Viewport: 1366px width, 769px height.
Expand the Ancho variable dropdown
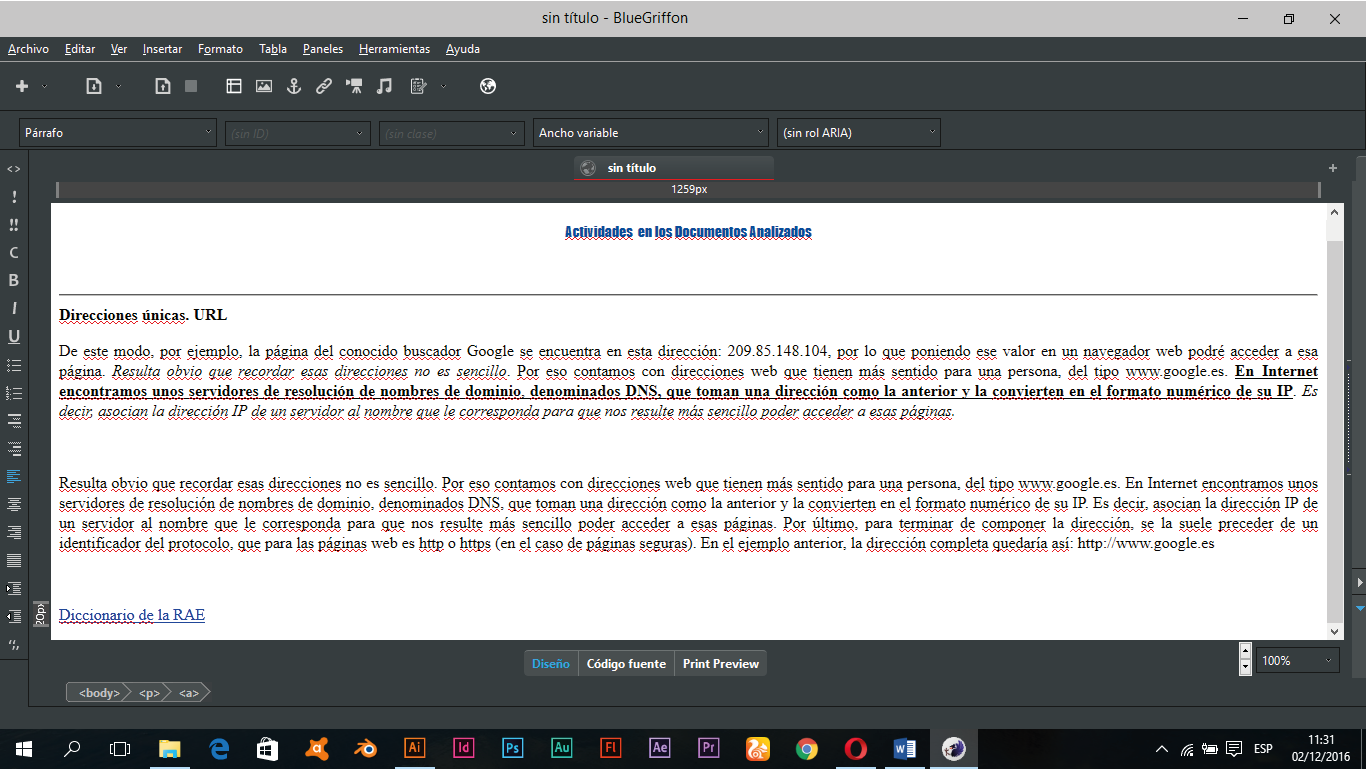[x=650, y=133]
